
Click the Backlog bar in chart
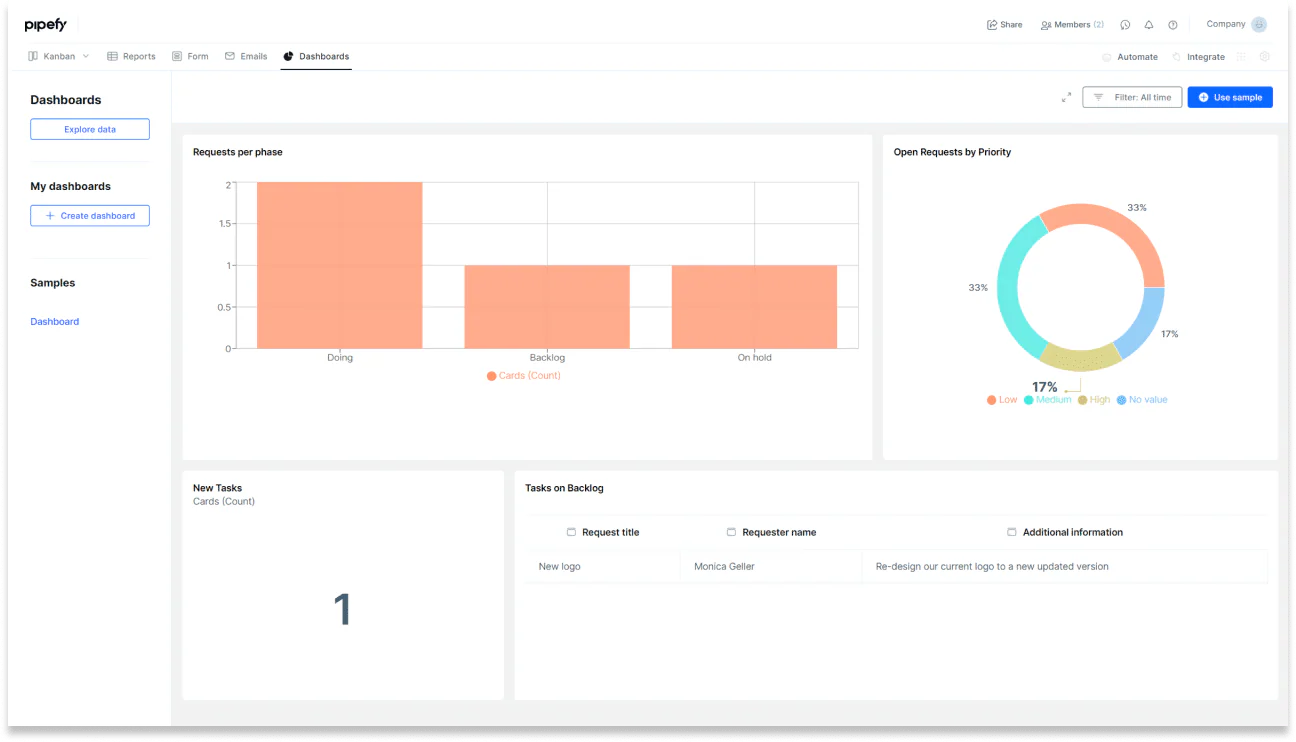click(x=547, y=307)
